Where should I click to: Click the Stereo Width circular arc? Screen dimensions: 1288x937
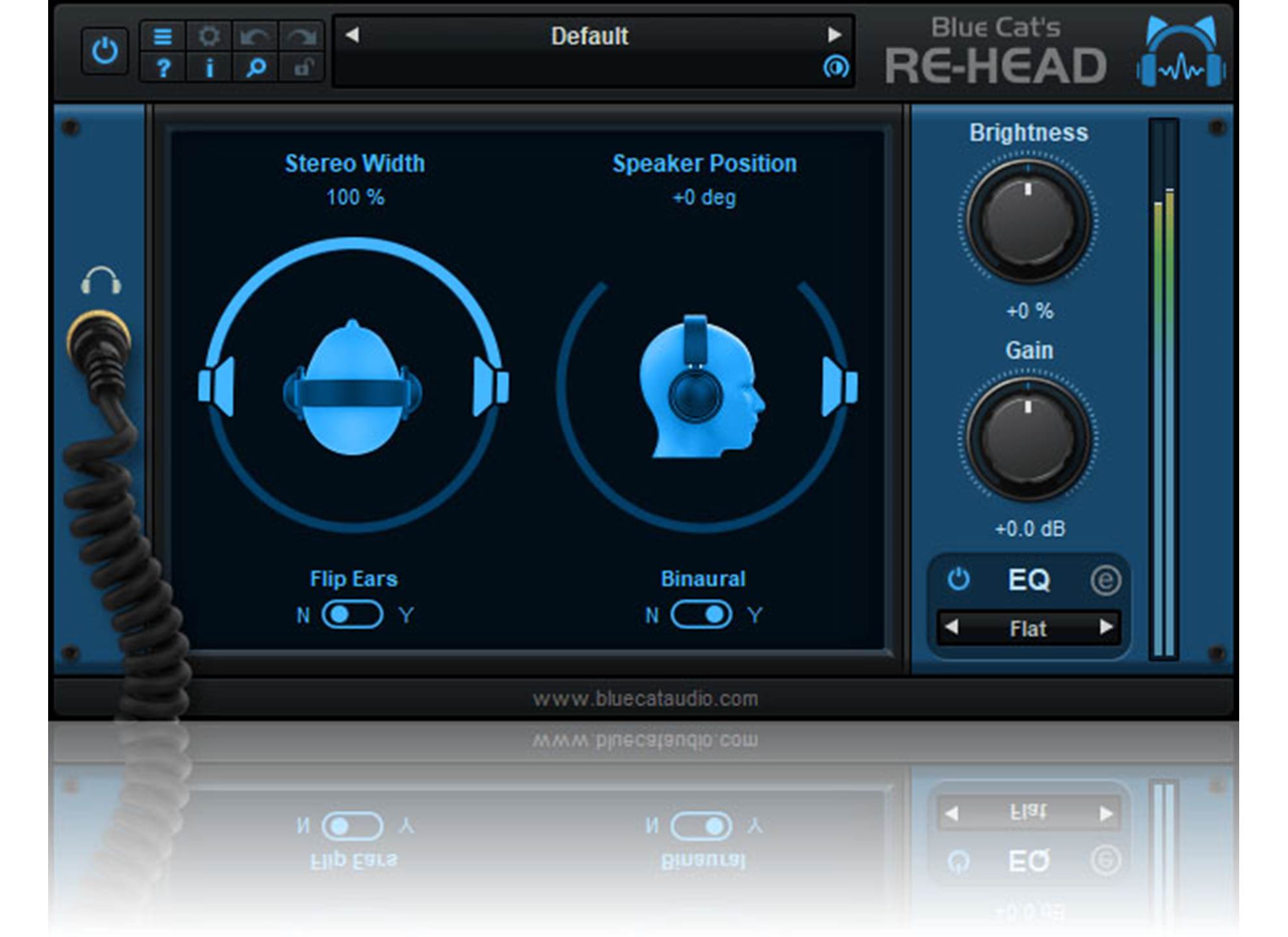click(x=353, y=243)
